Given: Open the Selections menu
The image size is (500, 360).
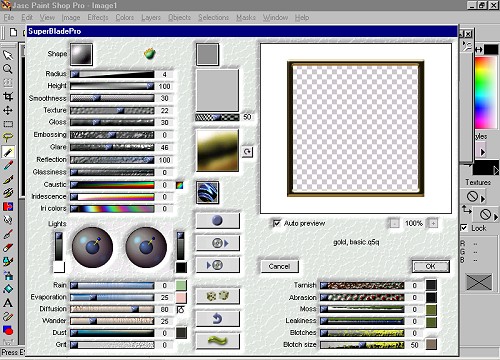Looking at the screenshot, I should point(213,17).
